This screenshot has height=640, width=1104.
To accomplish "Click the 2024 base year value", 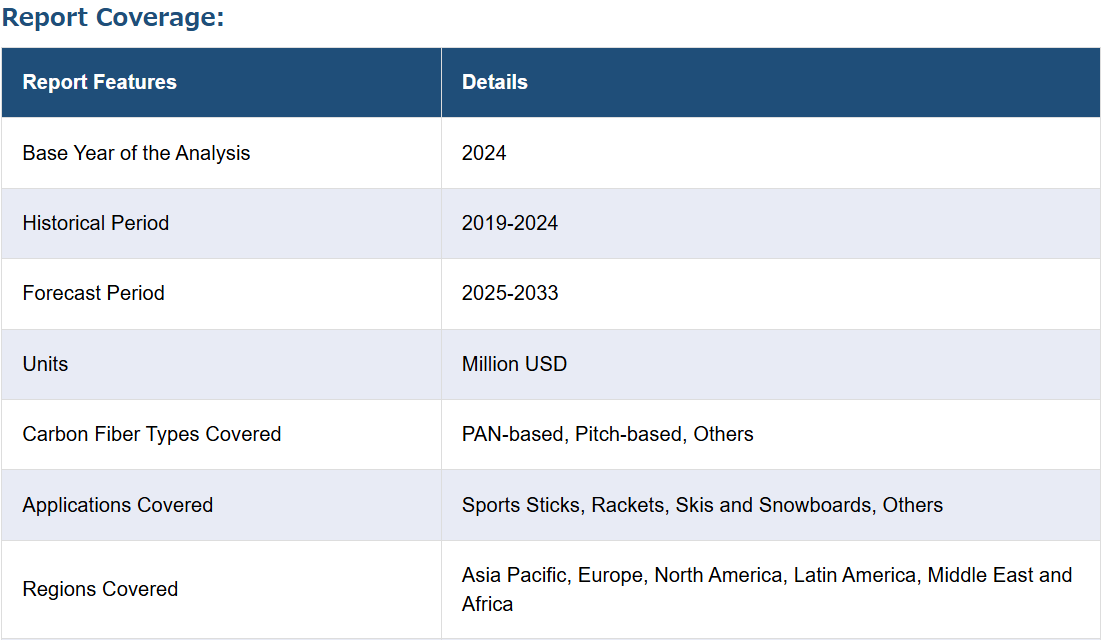I will pyautogui.click(x=484, y=153).
